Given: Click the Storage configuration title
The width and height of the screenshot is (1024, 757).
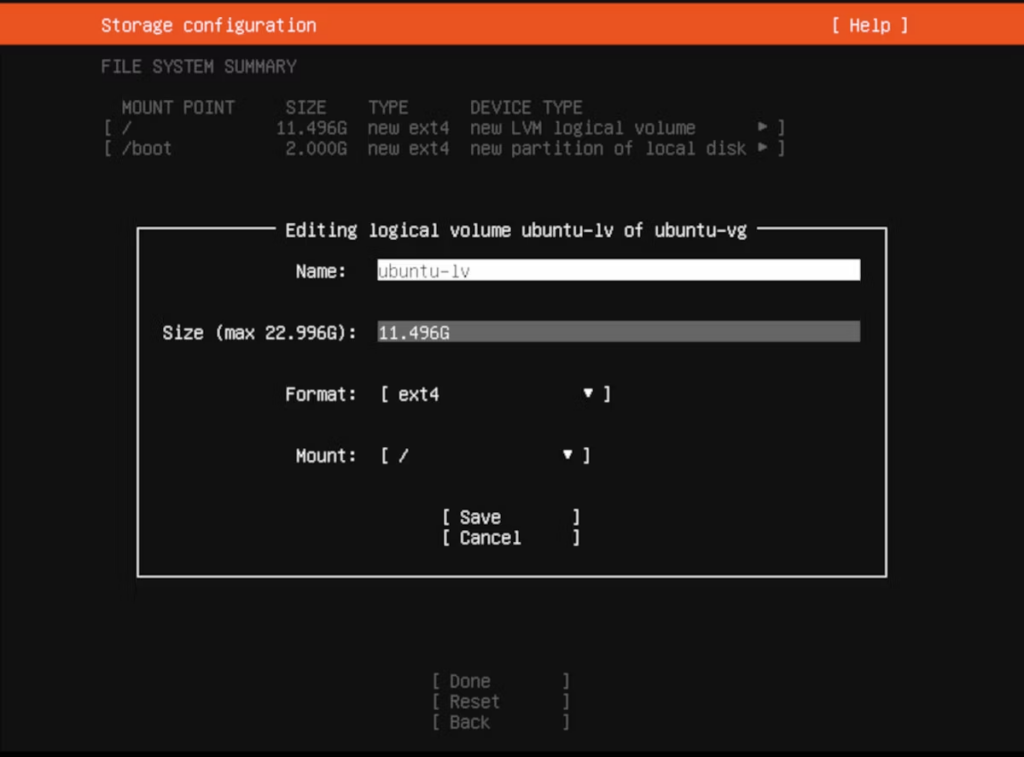Looking at the screenshot, I should tap(208, 25).
